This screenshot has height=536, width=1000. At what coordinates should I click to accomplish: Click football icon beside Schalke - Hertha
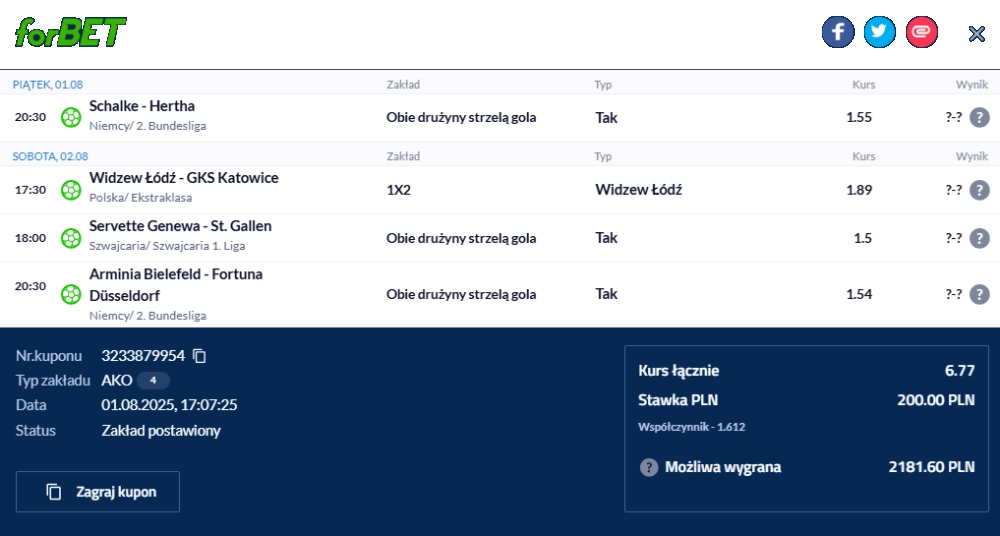pyautogui.click(x=71, y=117)
